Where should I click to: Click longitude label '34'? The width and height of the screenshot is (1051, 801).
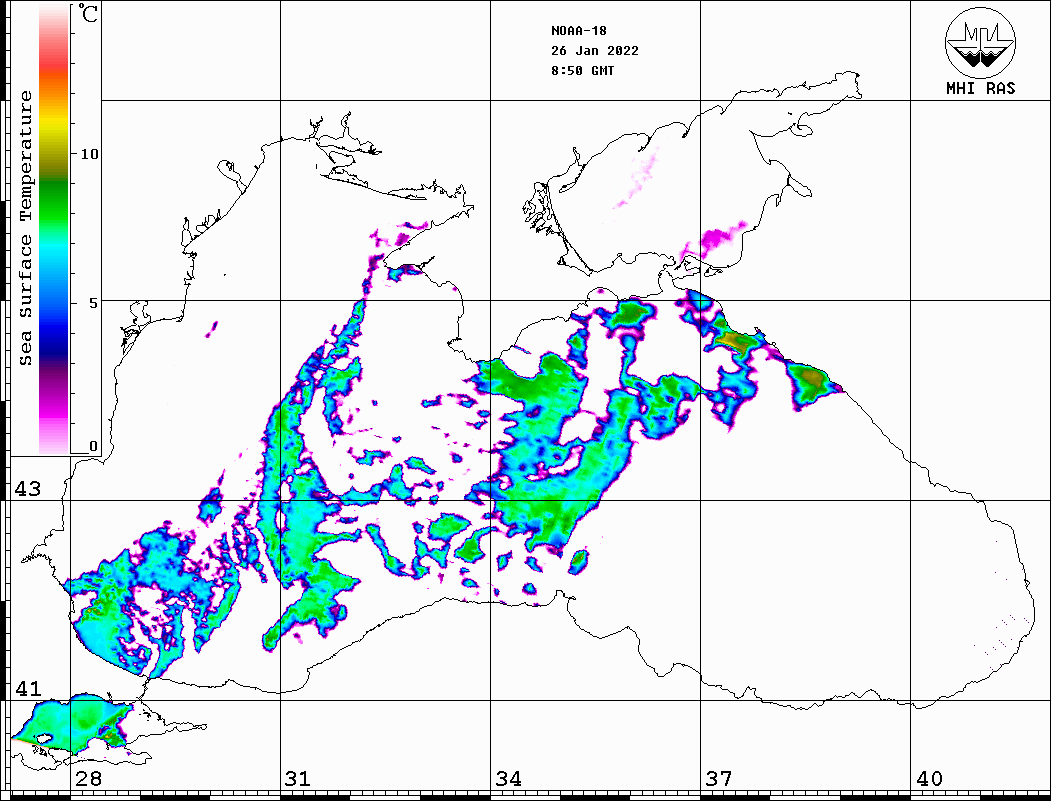coord(509,778)
